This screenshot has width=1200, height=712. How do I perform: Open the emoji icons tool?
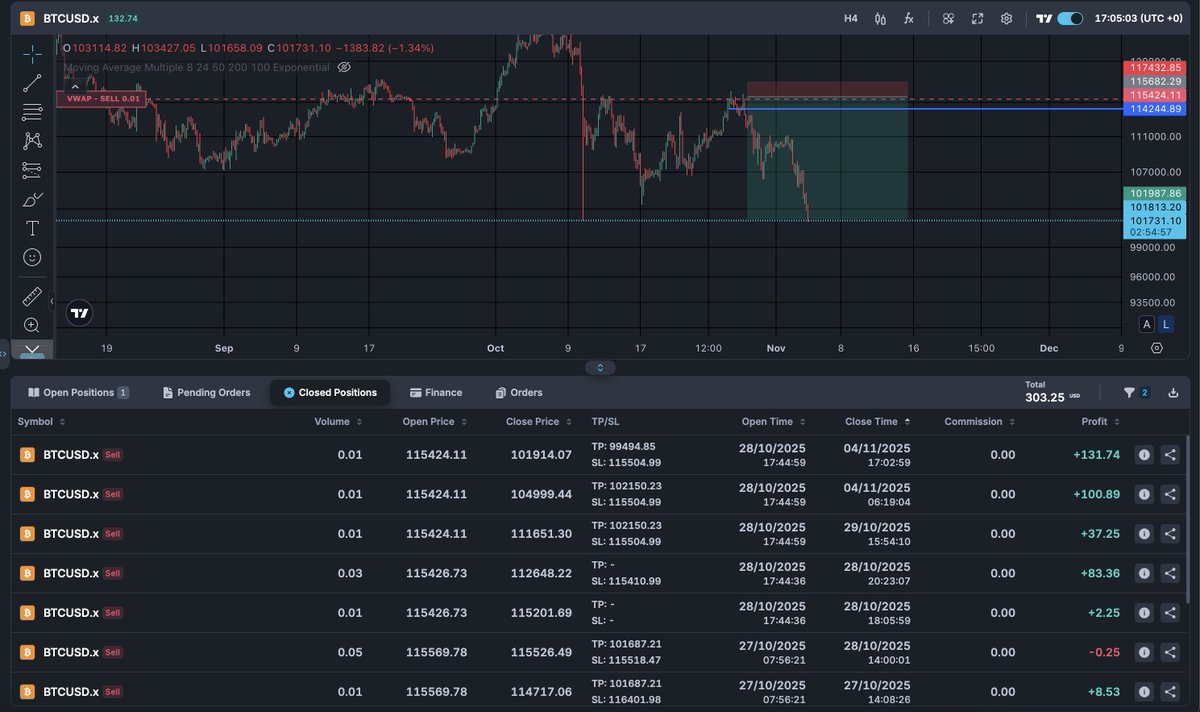pos(32,257)
